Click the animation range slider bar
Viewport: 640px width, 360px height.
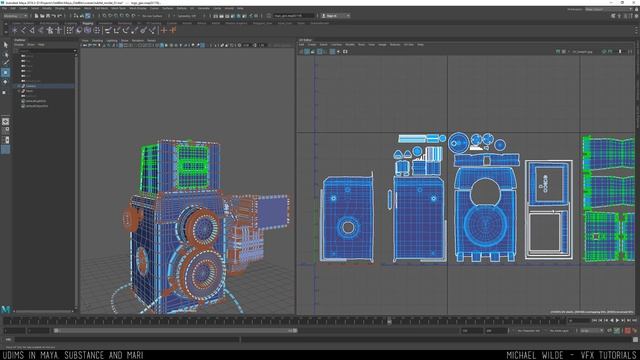tap(175, 331)
